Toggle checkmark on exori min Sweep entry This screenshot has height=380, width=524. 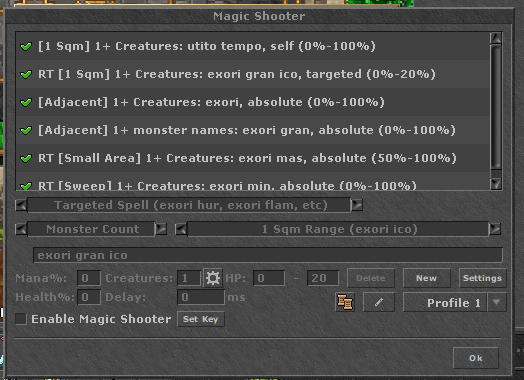[x=26, y=186]
